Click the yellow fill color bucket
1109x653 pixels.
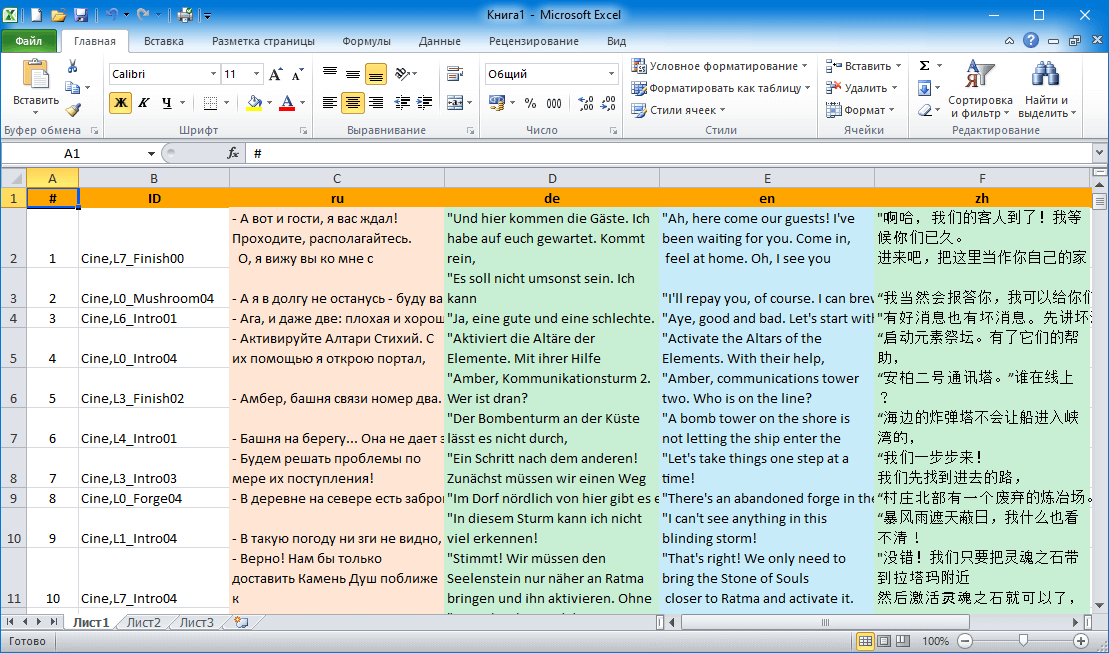[255, 103]
